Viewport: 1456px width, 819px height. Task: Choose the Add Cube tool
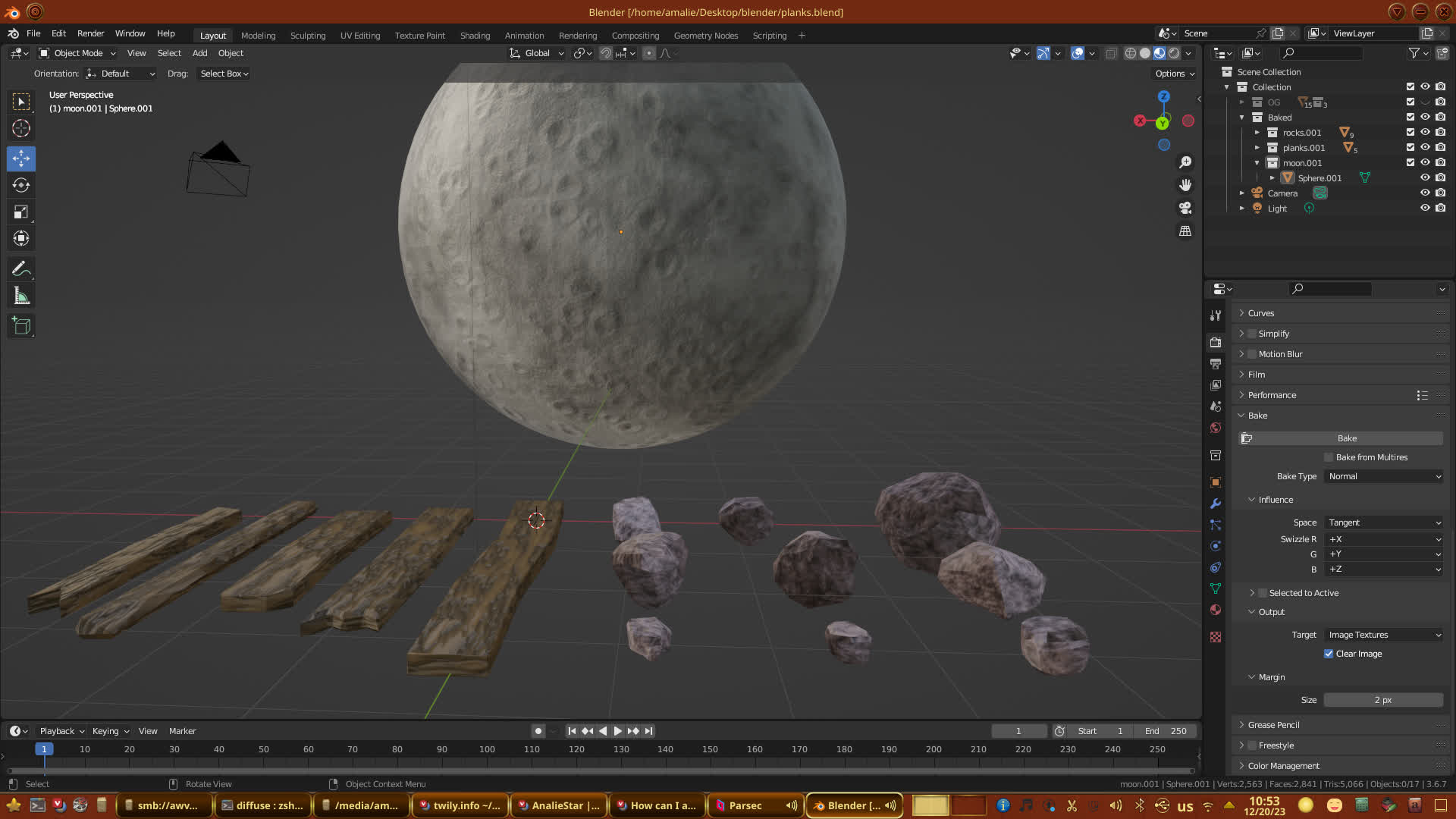[x=21, y=327]
